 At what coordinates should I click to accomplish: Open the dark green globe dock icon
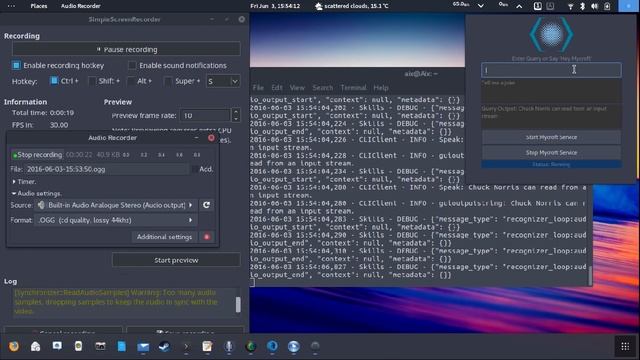click(251, 347)
